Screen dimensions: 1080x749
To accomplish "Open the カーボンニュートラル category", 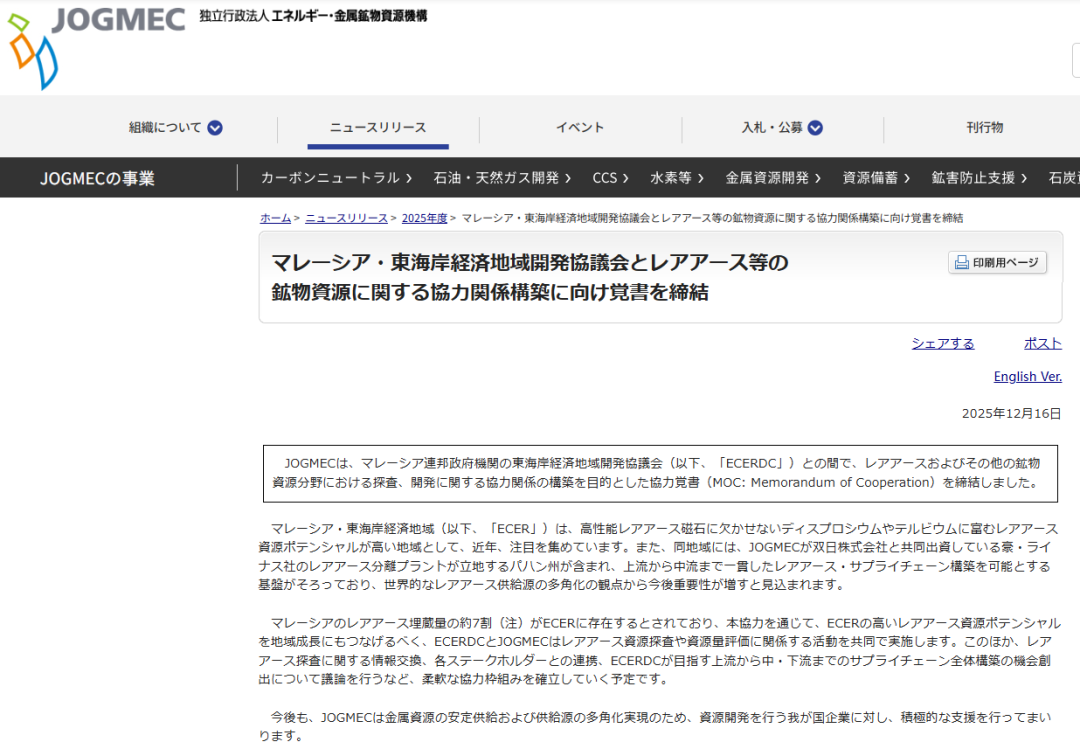I will click(336, 178).
